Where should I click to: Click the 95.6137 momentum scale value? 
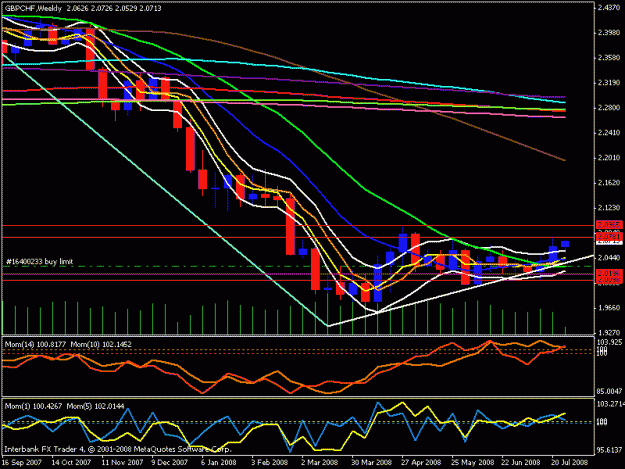click(609, 450)
